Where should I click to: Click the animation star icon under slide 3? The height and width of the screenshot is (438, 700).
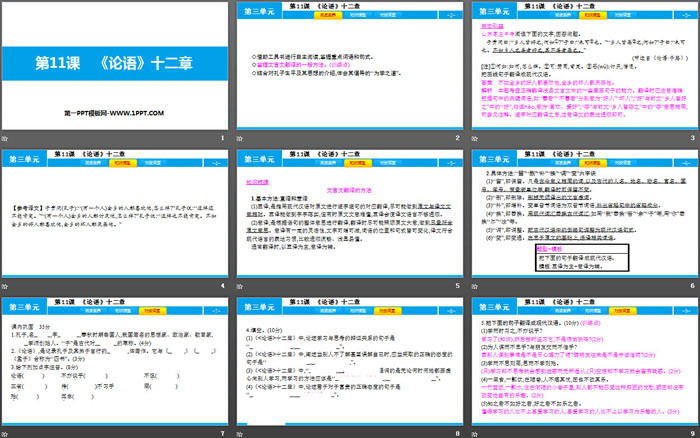coord(474,138)
